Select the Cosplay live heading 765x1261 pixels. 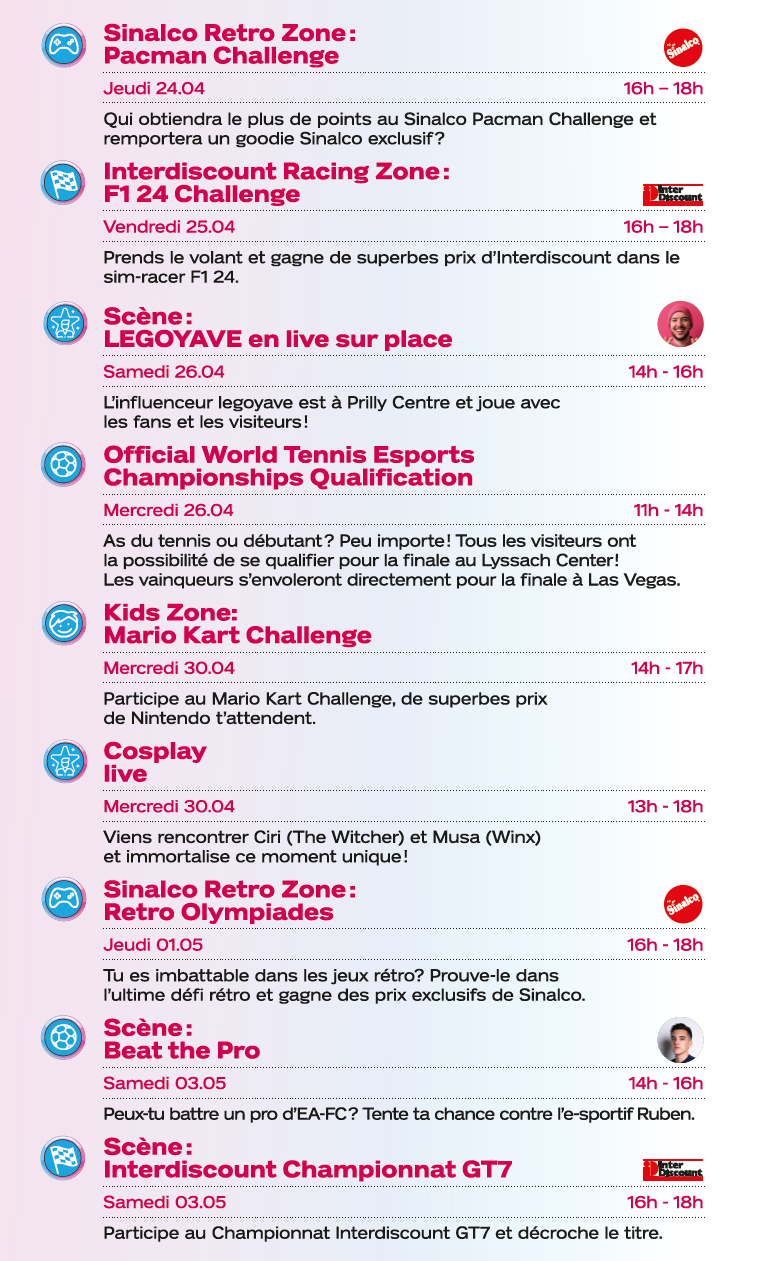click(155, 762)
